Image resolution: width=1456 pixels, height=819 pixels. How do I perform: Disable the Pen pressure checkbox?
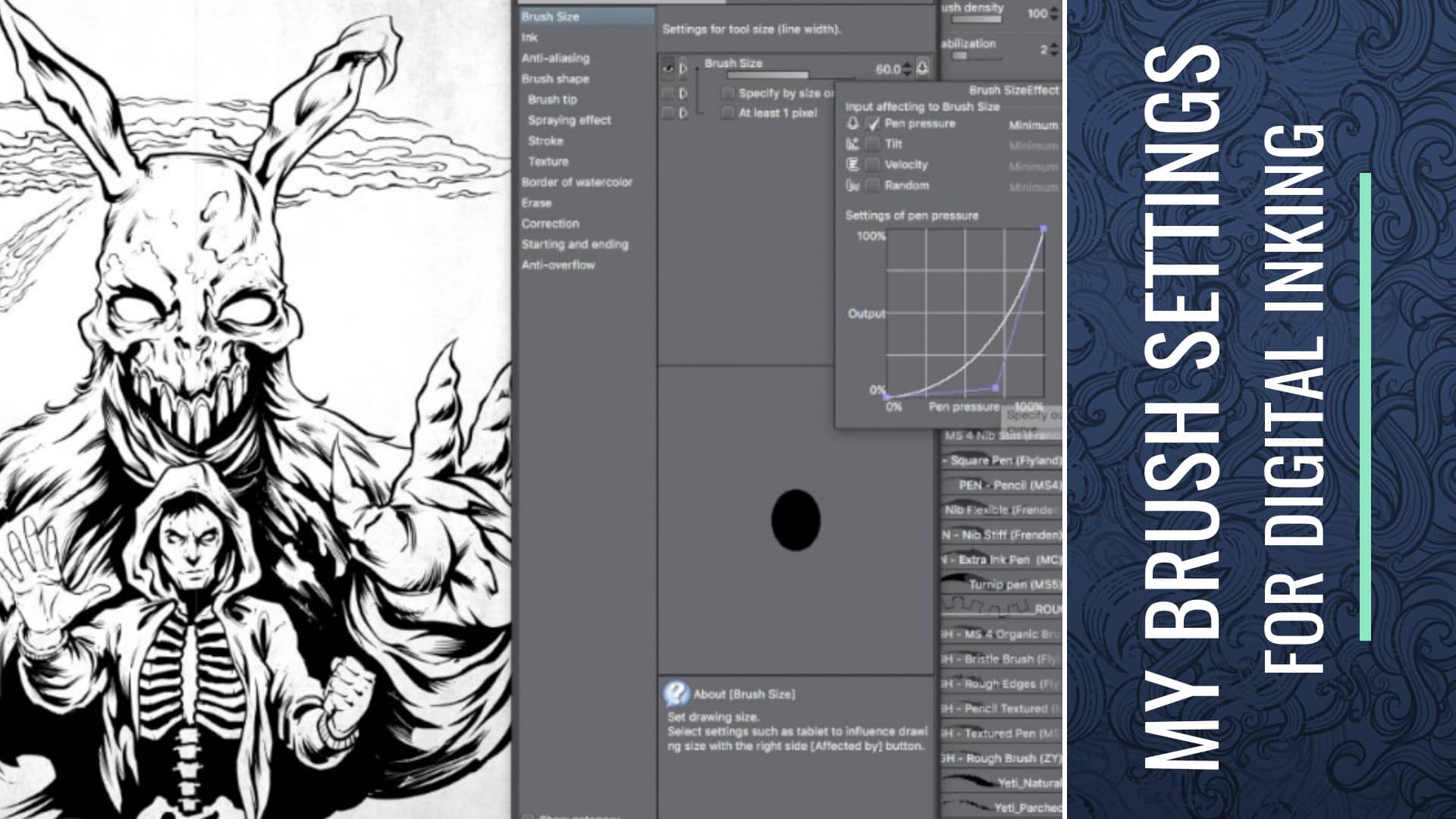tap(873, 124)
